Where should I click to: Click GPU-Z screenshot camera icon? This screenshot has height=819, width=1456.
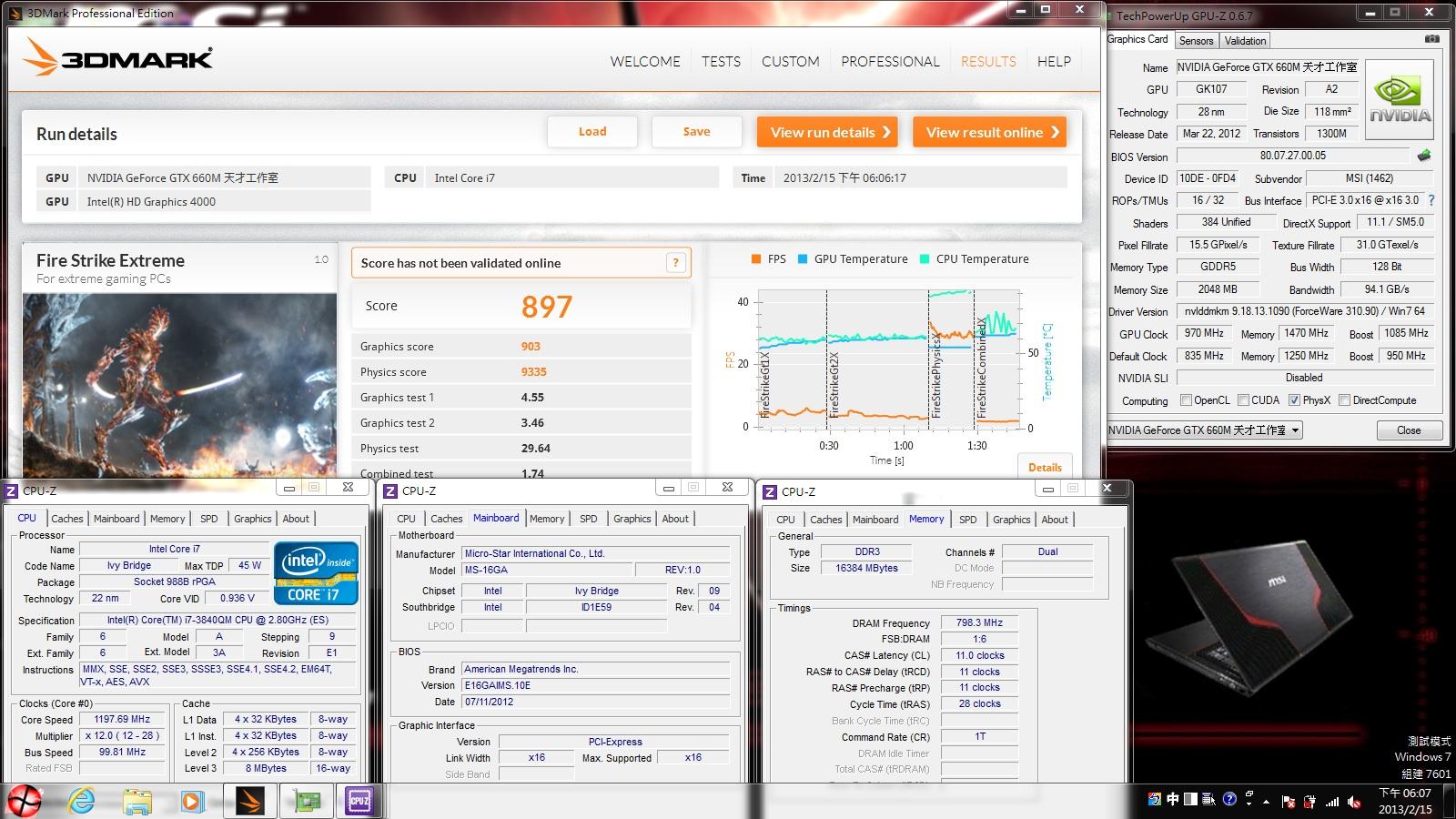click(x=1432, y=39)
